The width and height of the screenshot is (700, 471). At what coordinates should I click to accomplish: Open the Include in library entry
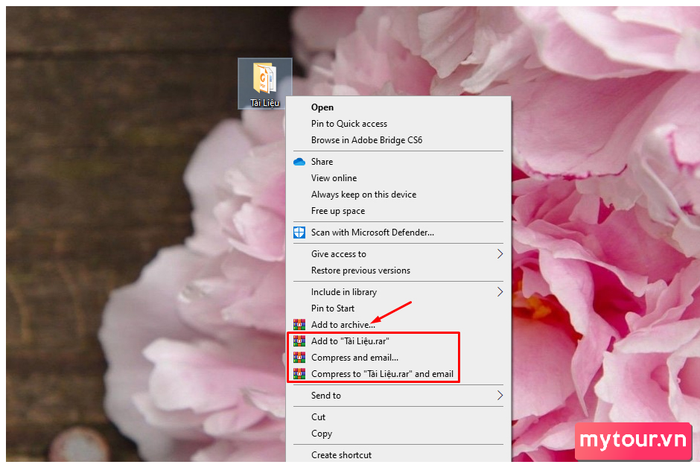(398, 292)
